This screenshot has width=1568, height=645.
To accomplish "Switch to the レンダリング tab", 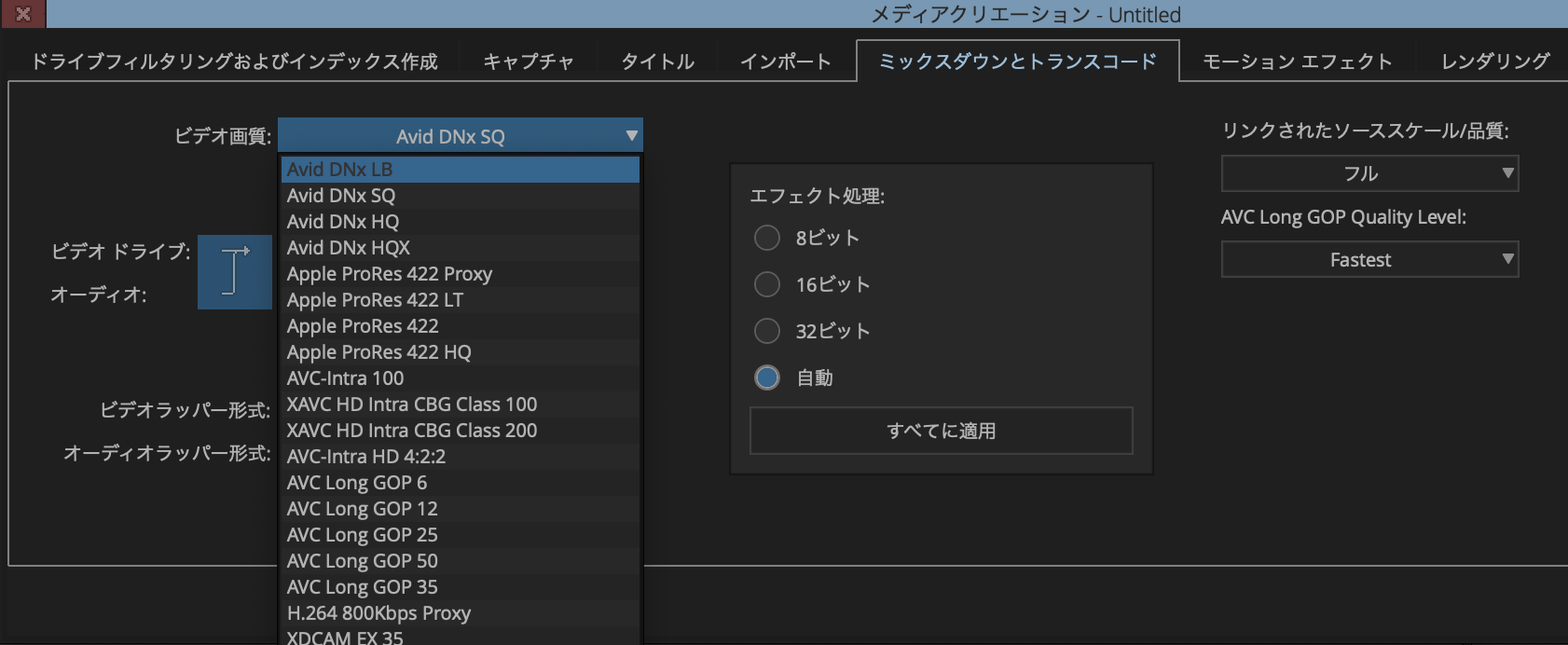I will tap(1494, 62).
